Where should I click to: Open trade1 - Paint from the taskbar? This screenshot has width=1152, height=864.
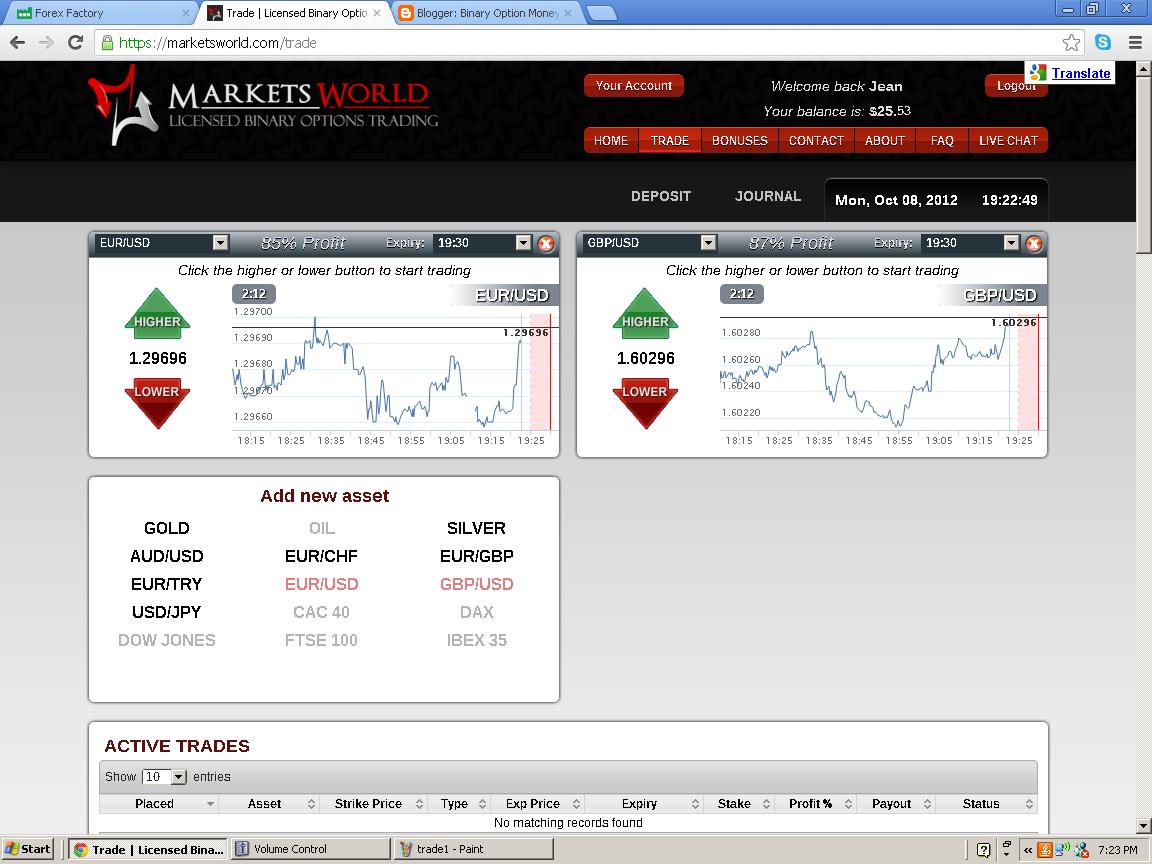click(x=474, y=849)
